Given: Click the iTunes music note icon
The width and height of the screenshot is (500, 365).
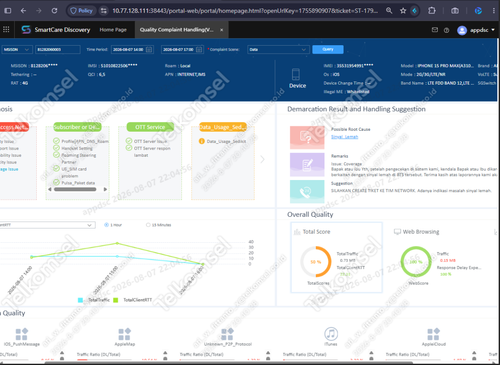Looking at the screenshot, I should [x=331, y=334].
